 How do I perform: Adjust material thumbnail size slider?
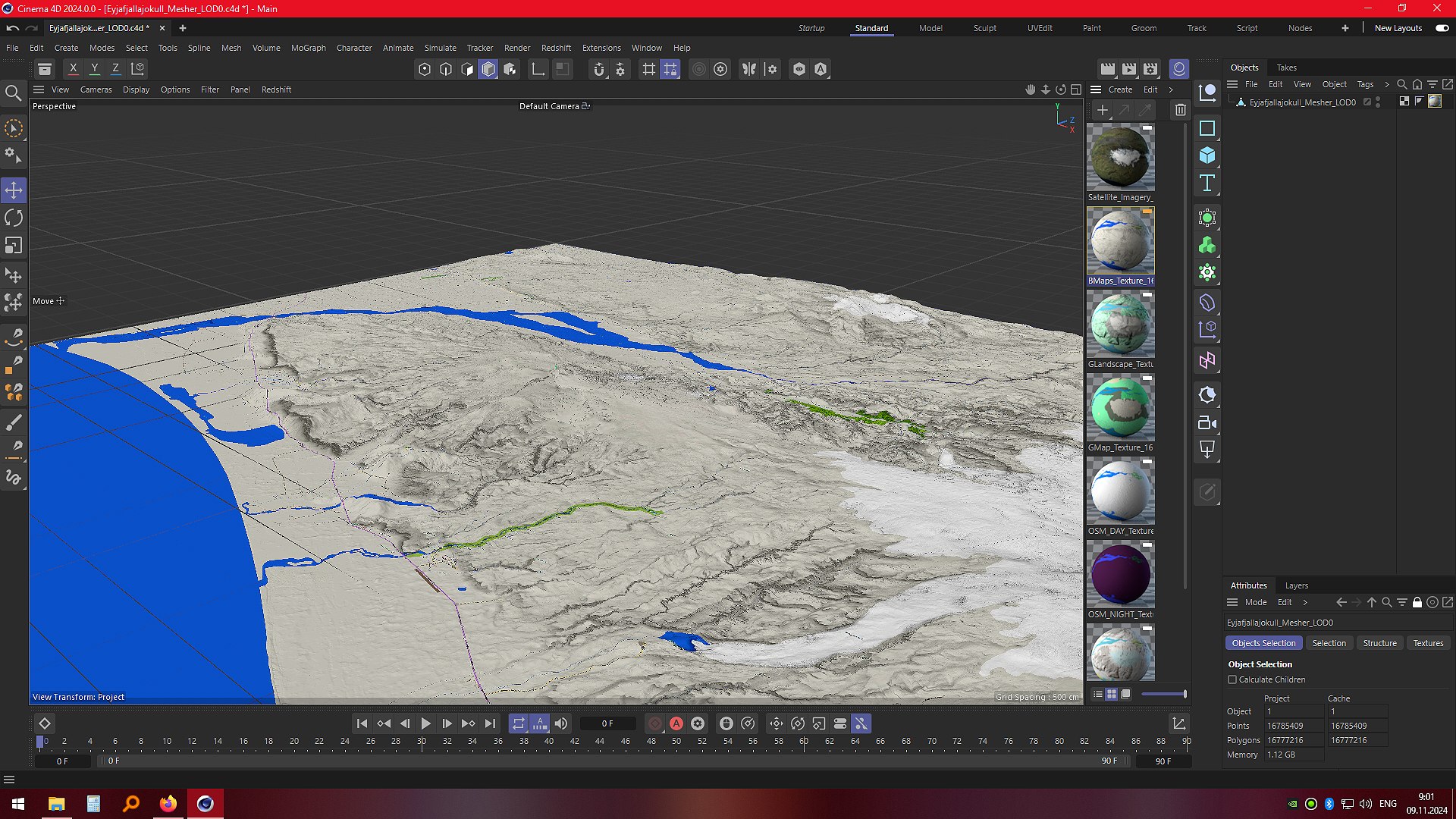[1164, 694]
